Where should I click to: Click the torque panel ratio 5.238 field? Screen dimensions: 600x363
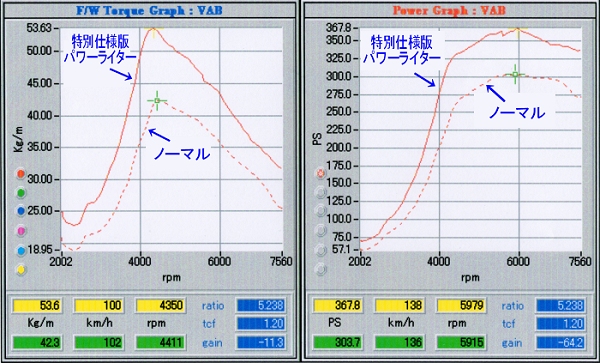click(261, 305)
